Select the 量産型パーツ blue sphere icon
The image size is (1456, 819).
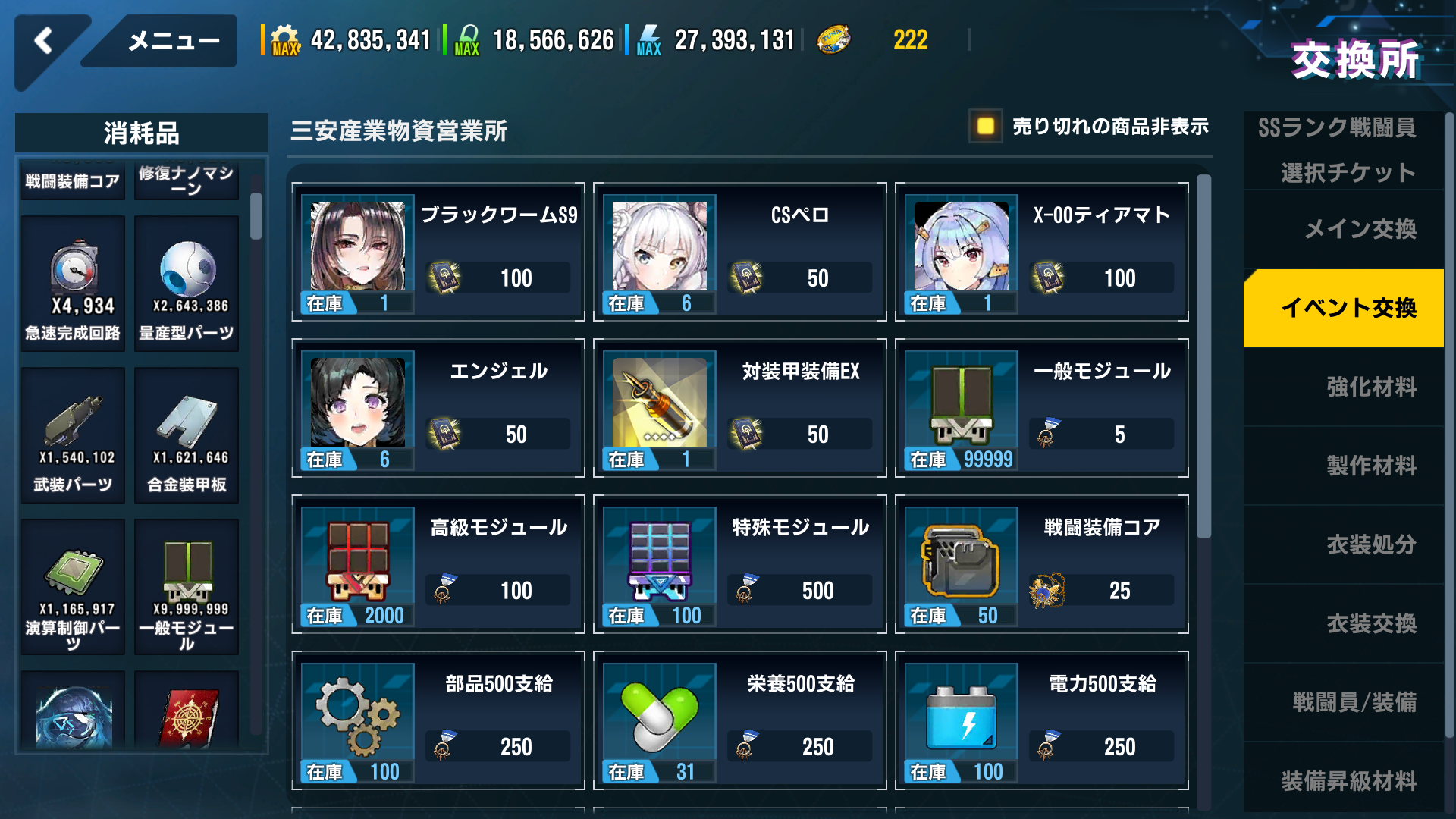tap(187, 268)
